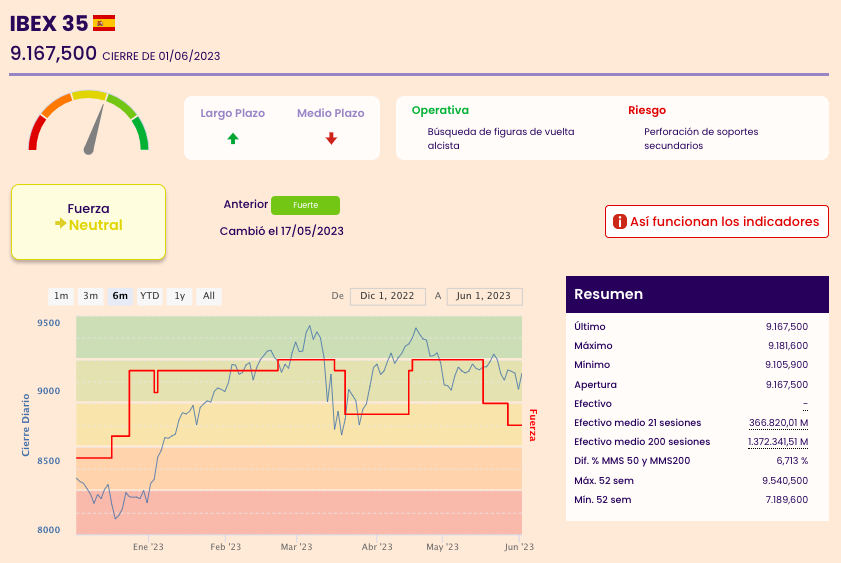Open Así funcionan los indicadores
841x563 pixels.
[x=717, y=221]
